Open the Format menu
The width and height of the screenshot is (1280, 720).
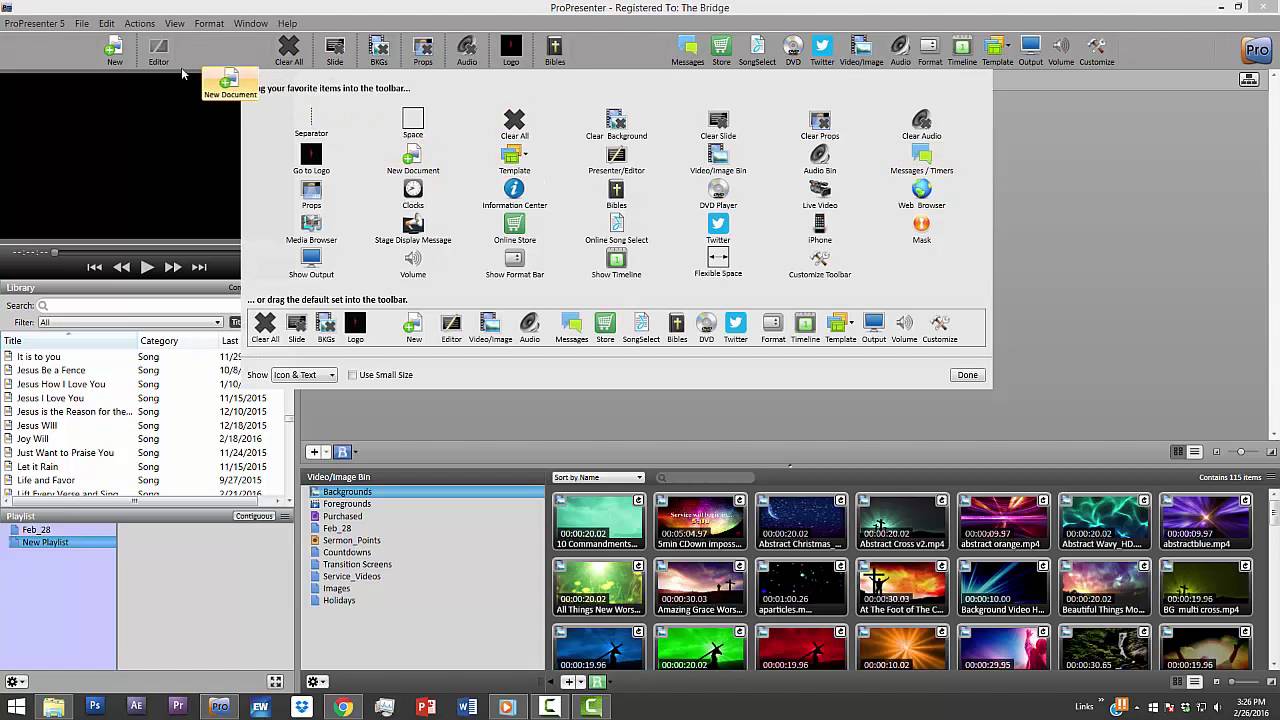click(x=209, y=23)
